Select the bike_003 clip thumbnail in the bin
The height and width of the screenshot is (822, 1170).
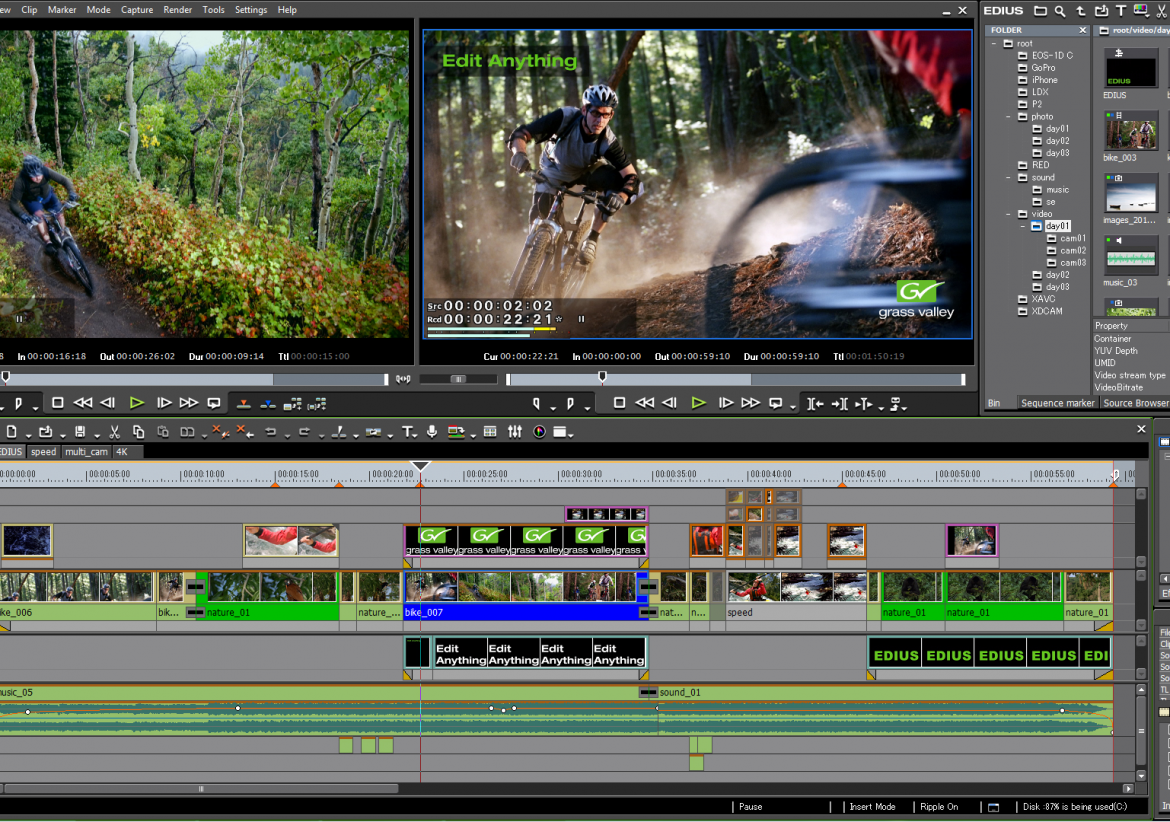[1131, 133]
